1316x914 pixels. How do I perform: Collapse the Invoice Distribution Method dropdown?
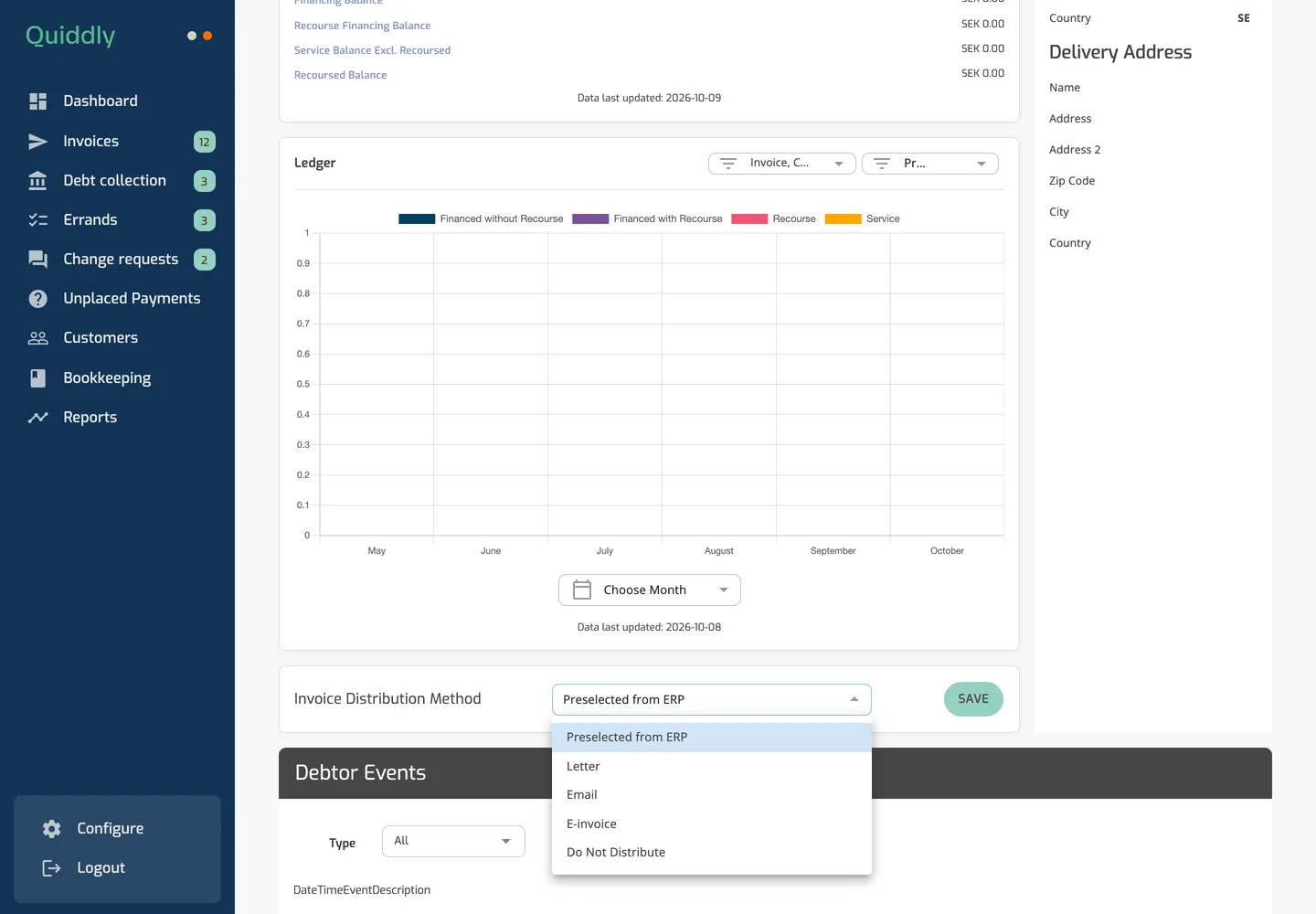click(x=712, y=700)
